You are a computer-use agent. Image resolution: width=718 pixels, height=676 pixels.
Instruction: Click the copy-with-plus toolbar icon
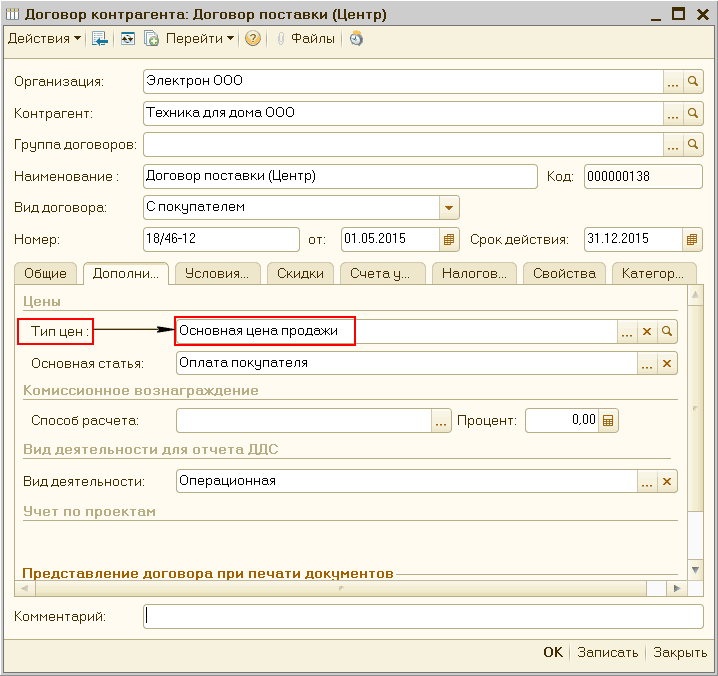(x=151, y=38)
